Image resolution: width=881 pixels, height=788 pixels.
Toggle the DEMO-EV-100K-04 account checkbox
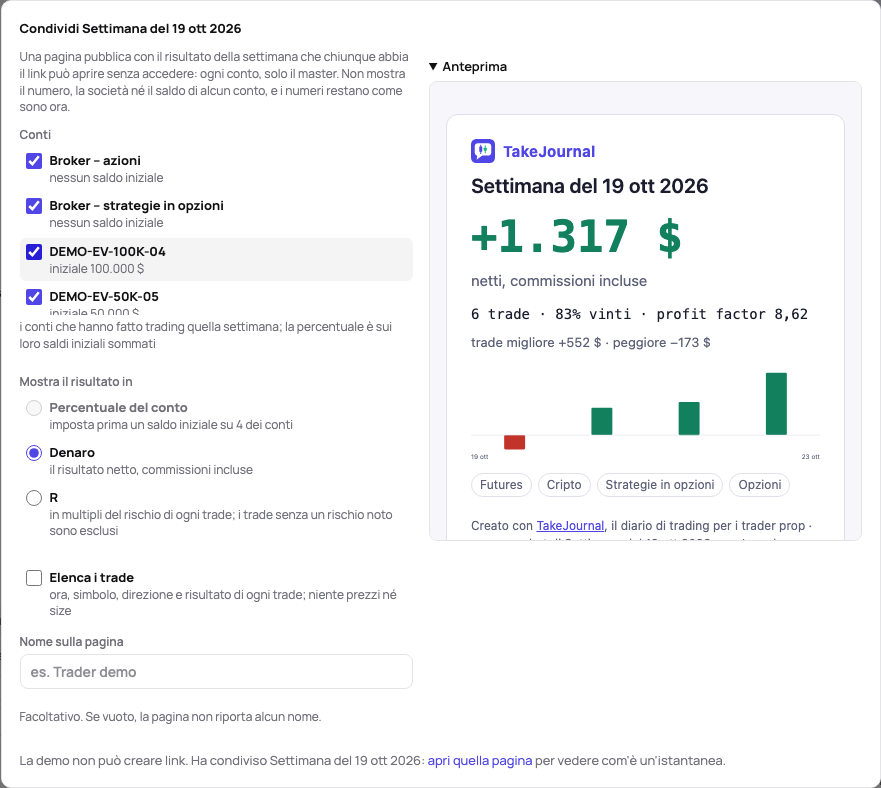click(x=34, y=252)
